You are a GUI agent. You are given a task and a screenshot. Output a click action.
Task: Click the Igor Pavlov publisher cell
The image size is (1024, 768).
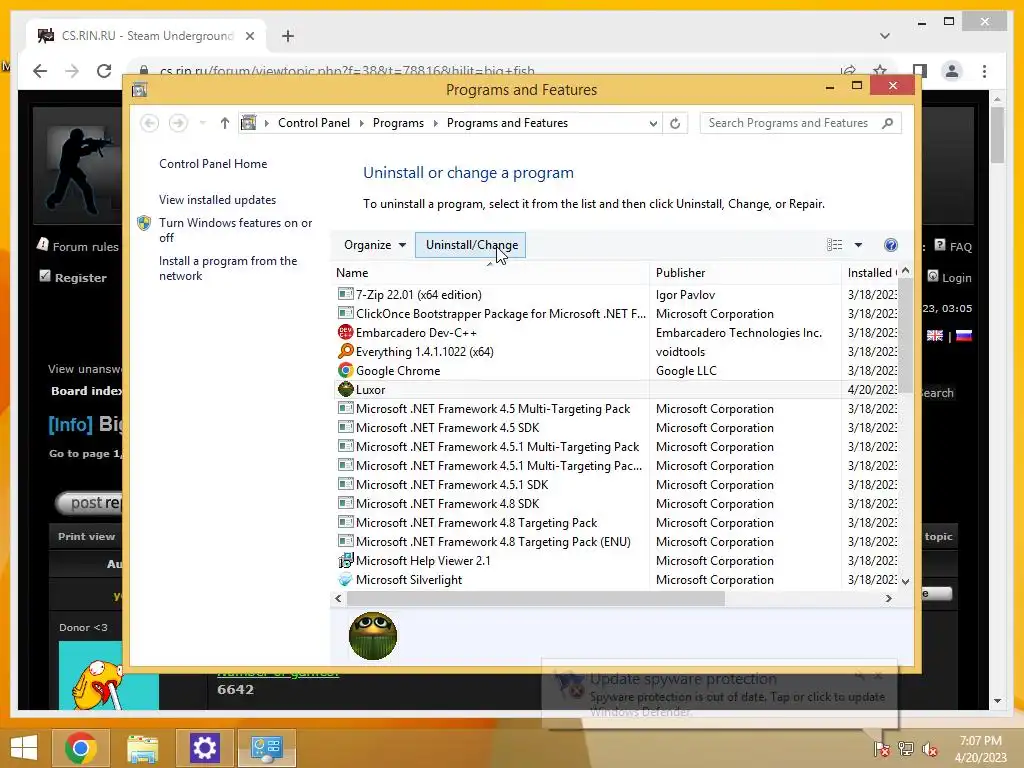(685, 295)
